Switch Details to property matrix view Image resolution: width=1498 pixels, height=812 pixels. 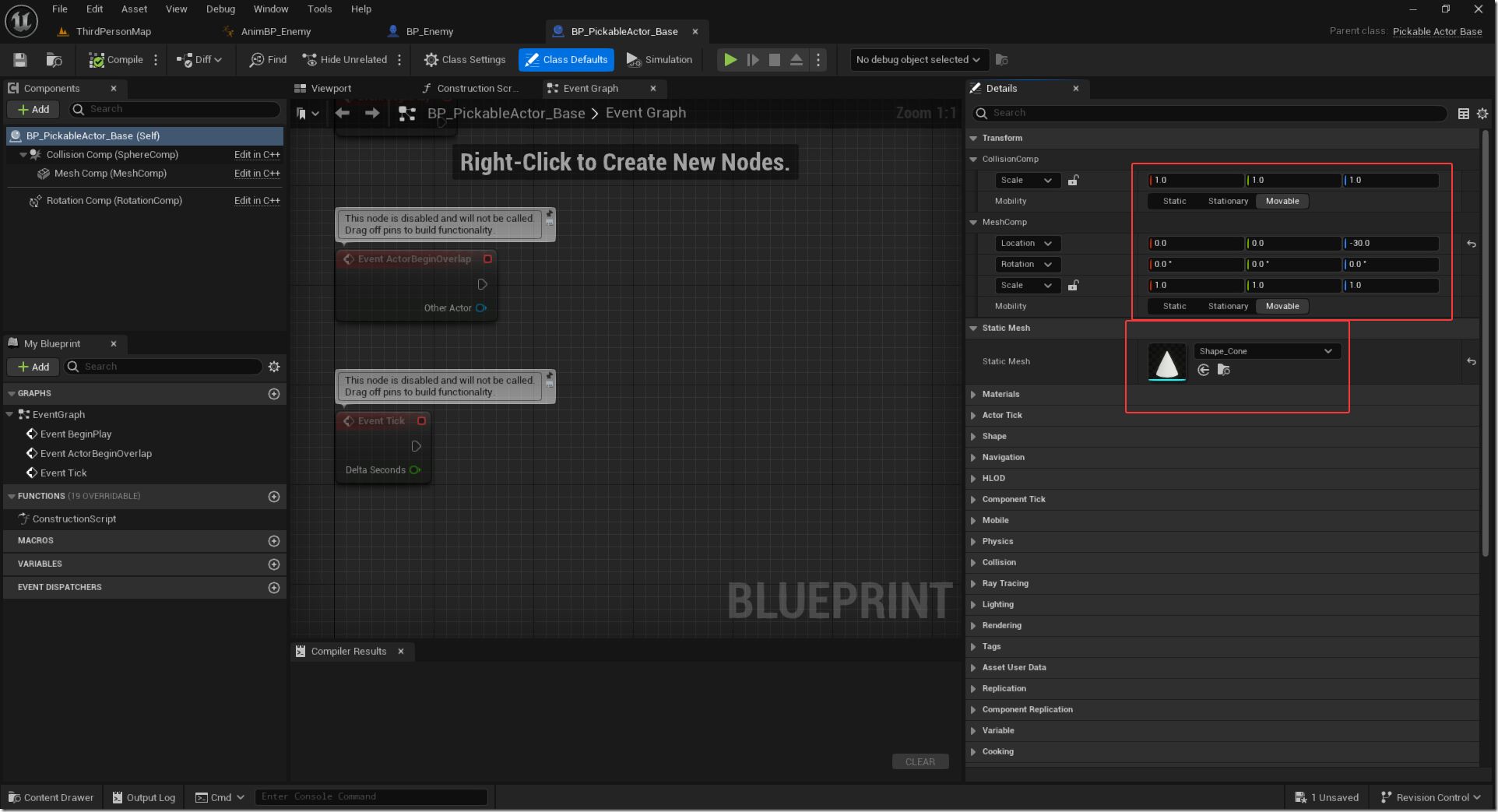point(1464,114)
